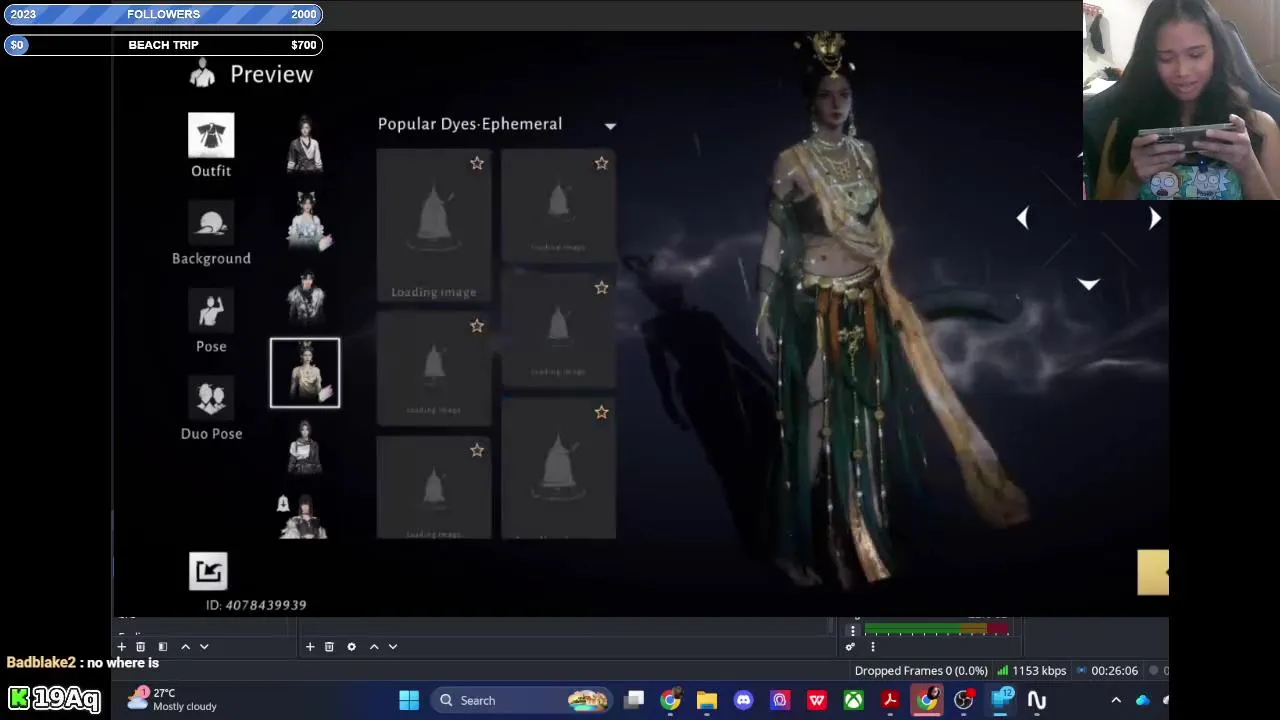Open scene filters icon in OBS scenes toolbar
The height and width of the screenshot is (720, 1280).
(163, 647)
